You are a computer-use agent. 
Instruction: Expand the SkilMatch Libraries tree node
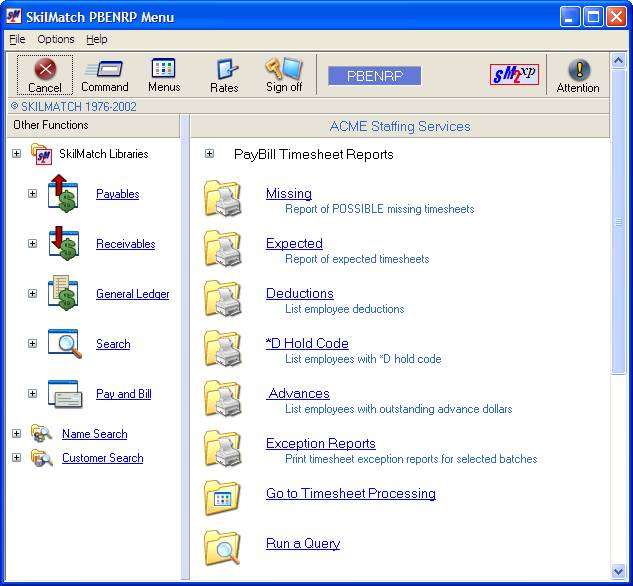(17, 154)
